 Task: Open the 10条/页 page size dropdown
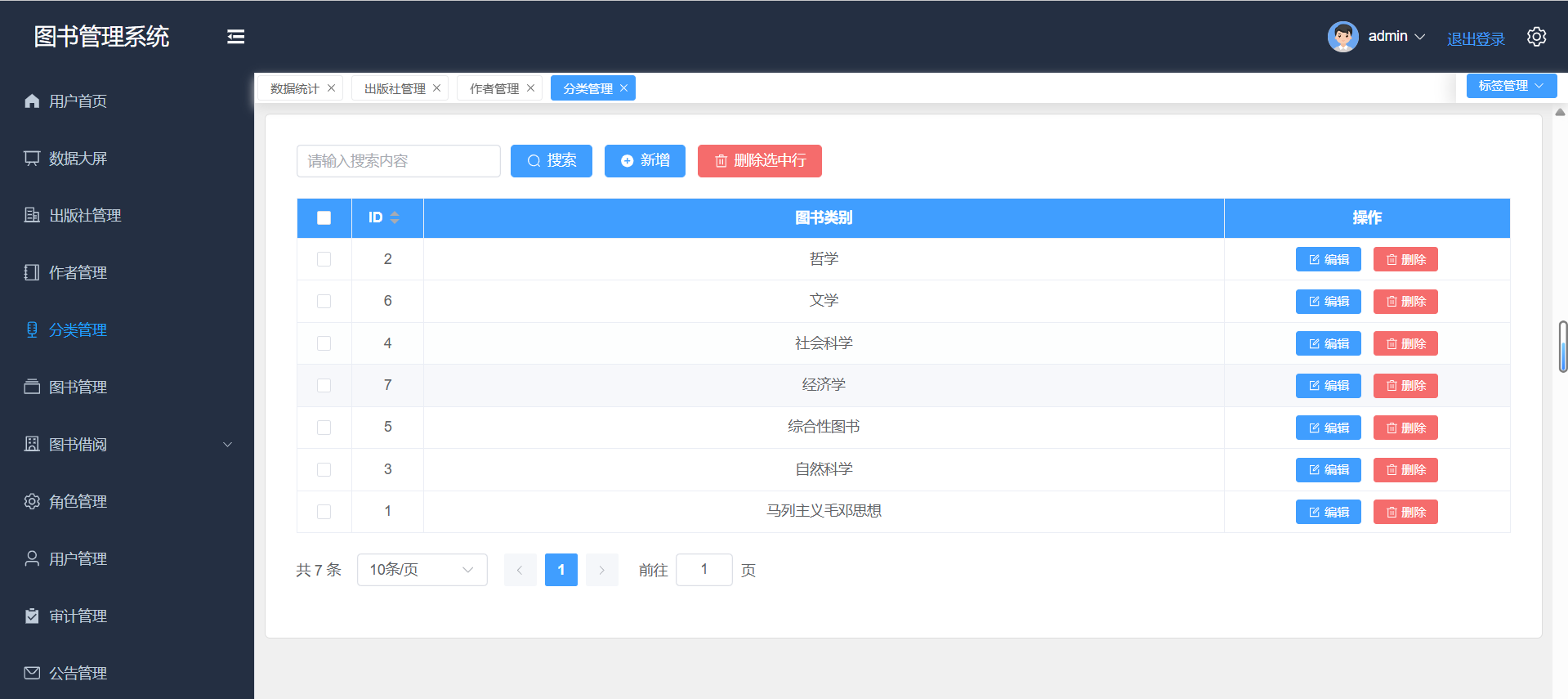coord(422,570)
